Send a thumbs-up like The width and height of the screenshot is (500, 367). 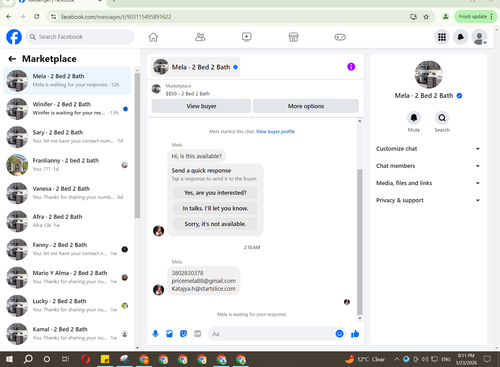pyautogui.click(x=355, y=334)
